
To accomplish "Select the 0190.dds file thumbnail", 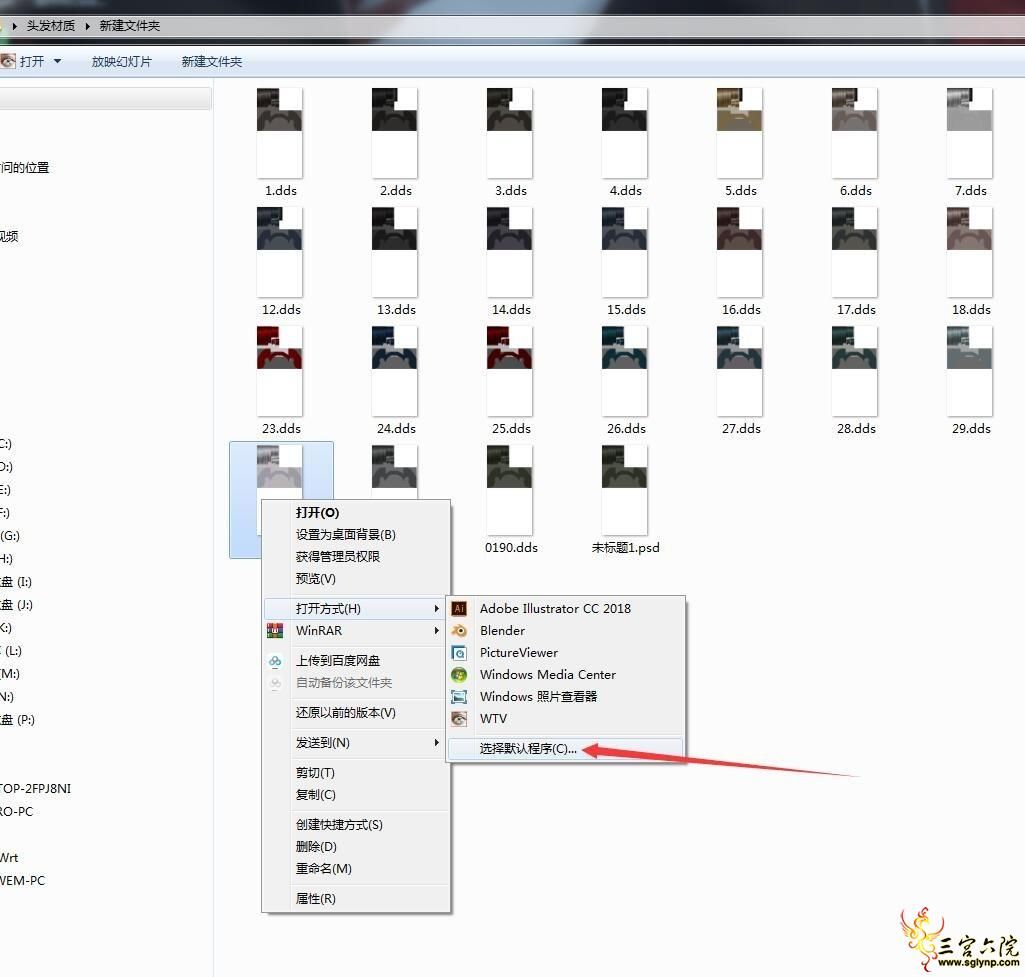I will pyautogui.click(x=510, y=489).
